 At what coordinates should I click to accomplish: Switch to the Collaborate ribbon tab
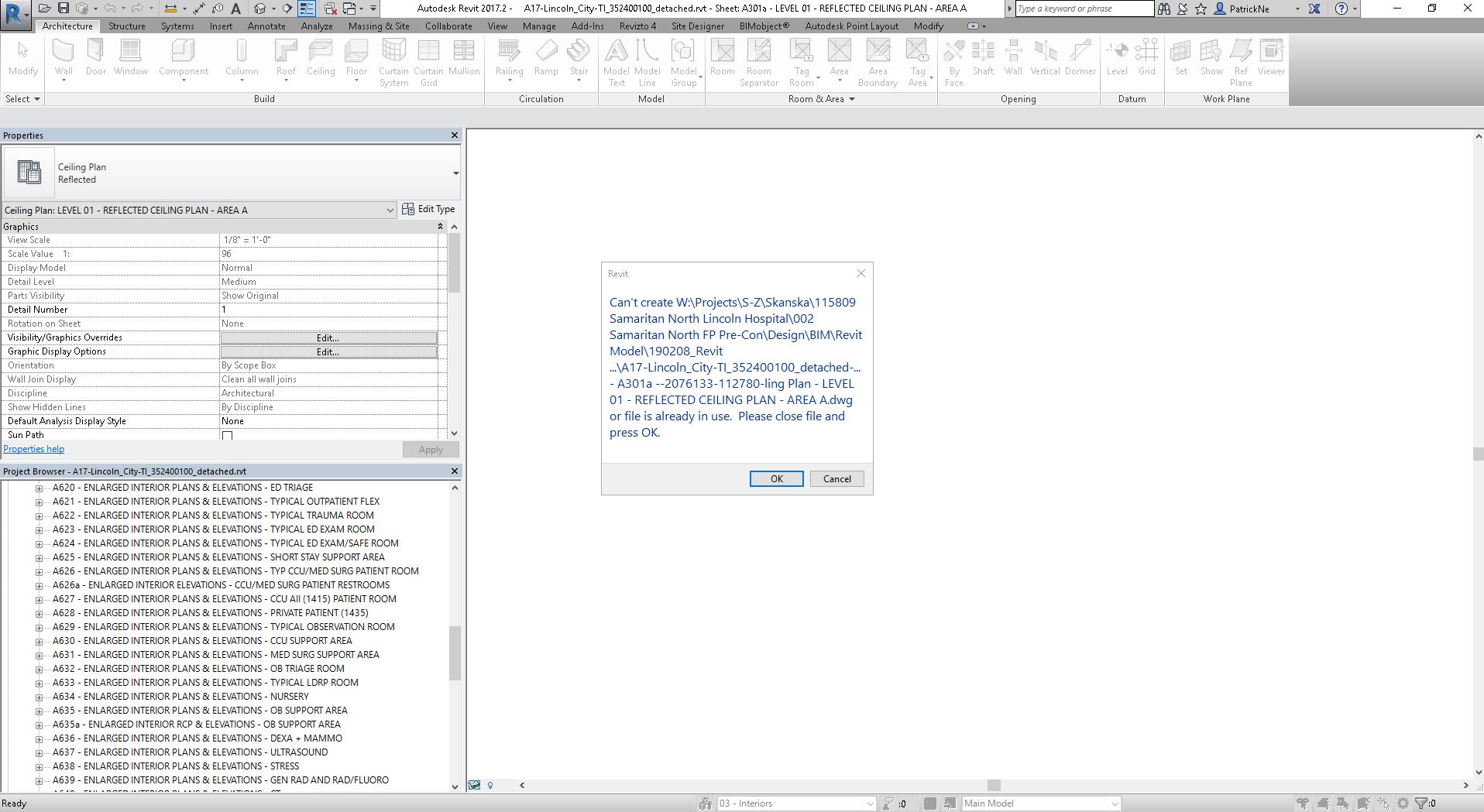448,26
